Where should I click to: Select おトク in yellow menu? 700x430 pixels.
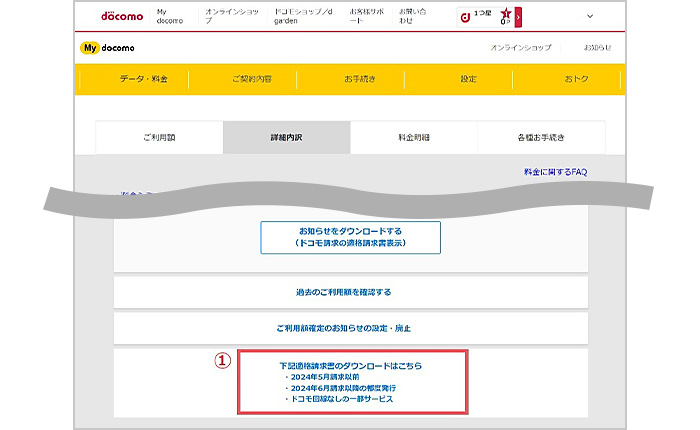click(576, 79)
